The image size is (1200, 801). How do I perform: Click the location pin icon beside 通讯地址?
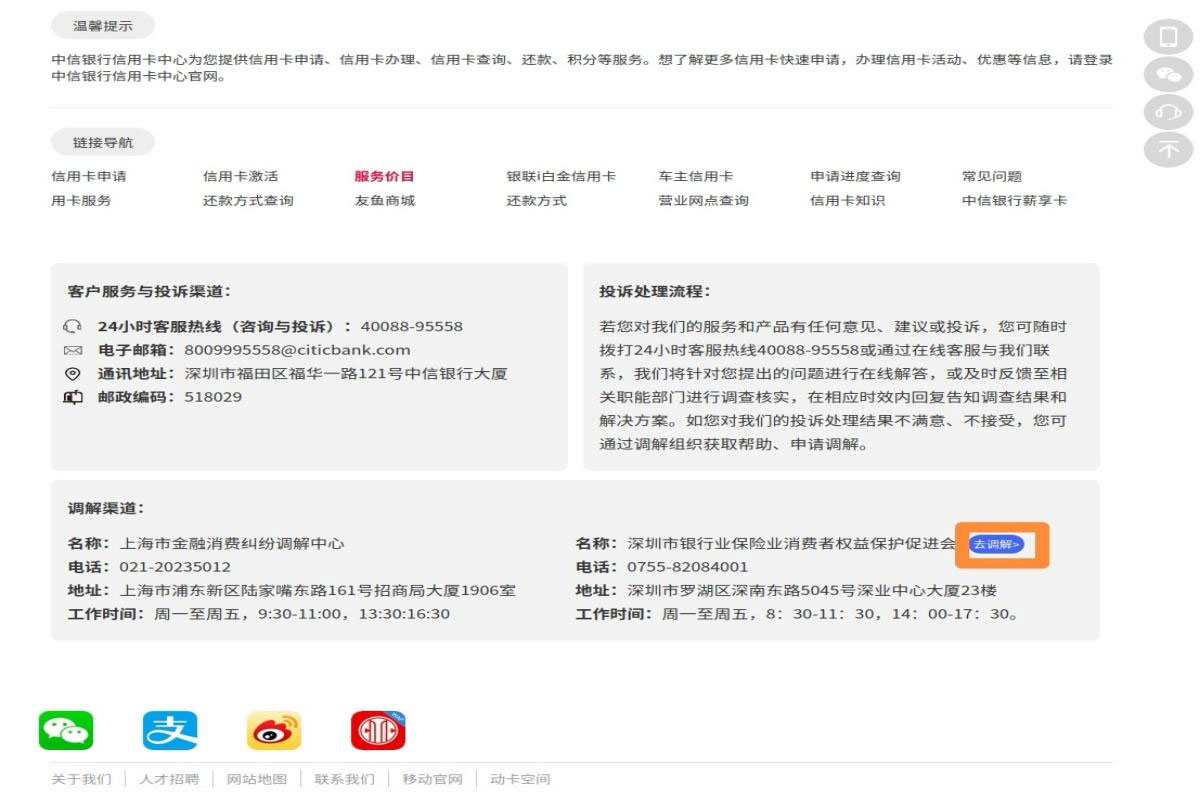pos(72,373)
